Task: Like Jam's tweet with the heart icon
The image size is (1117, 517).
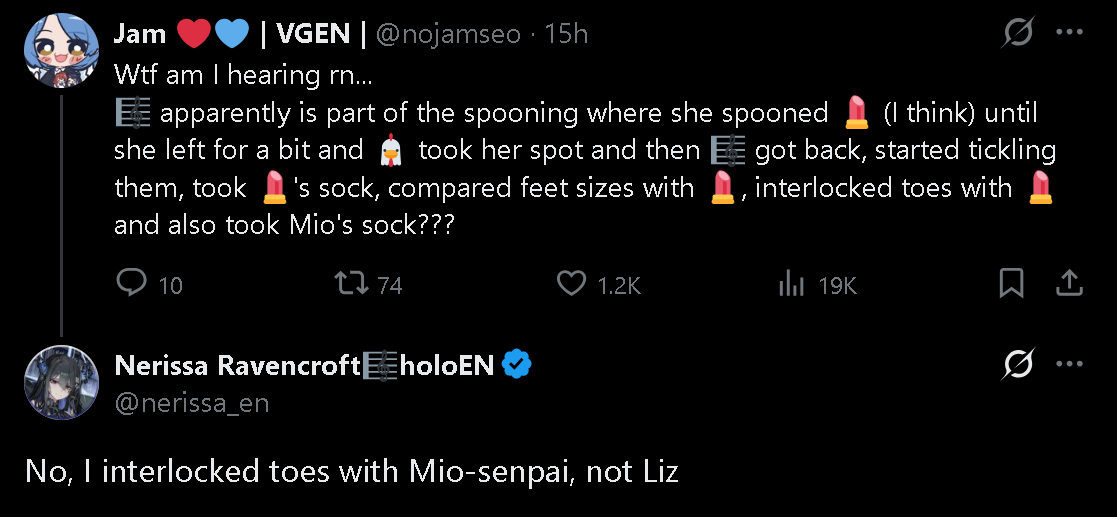Action: (x=571, y=284)
